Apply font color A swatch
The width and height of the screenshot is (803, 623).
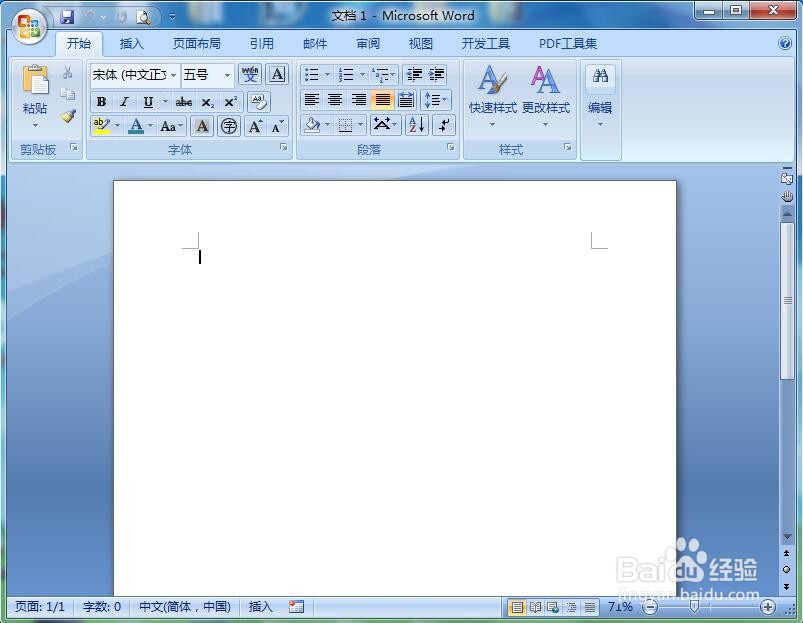[x=136, y=125]
